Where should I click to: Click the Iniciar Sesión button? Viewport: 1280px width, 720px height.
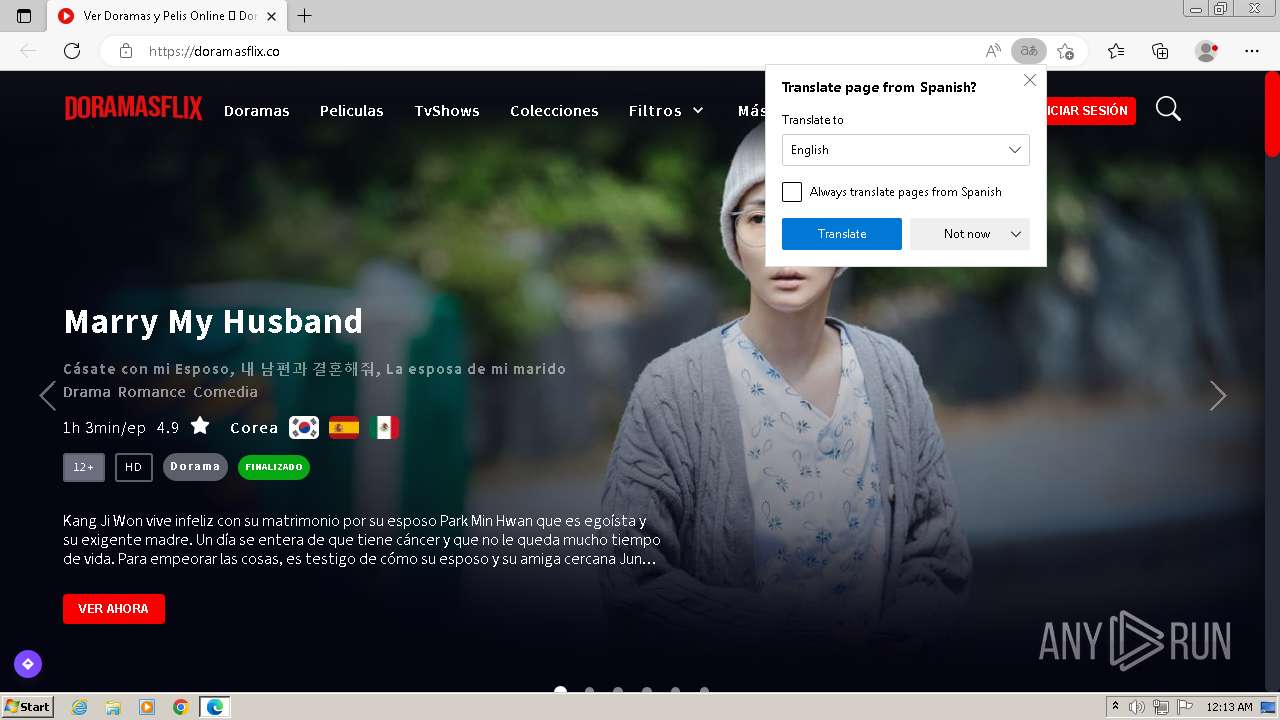tap(1090, 111)
